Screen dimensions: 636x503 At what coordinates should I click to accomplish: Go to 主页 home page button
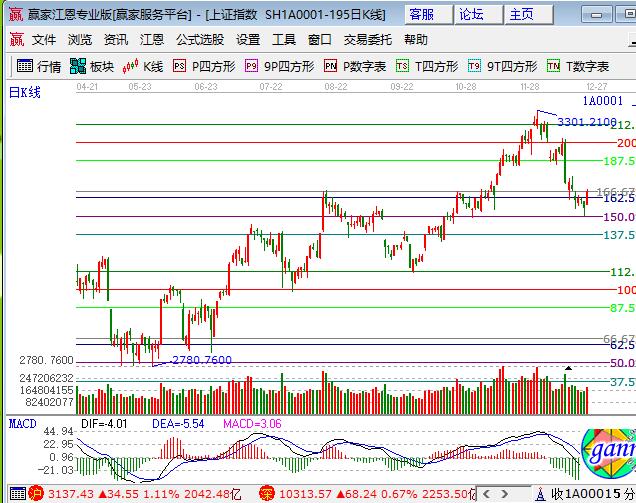[x=521, y=15]
